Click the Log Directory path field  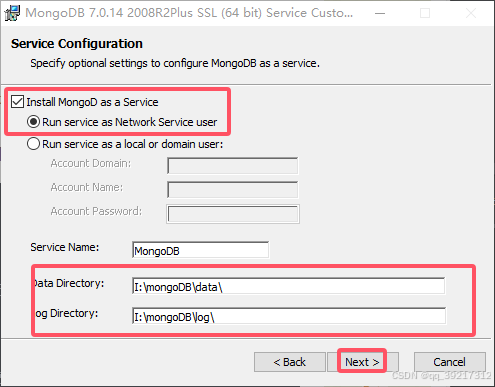(289, 316)
